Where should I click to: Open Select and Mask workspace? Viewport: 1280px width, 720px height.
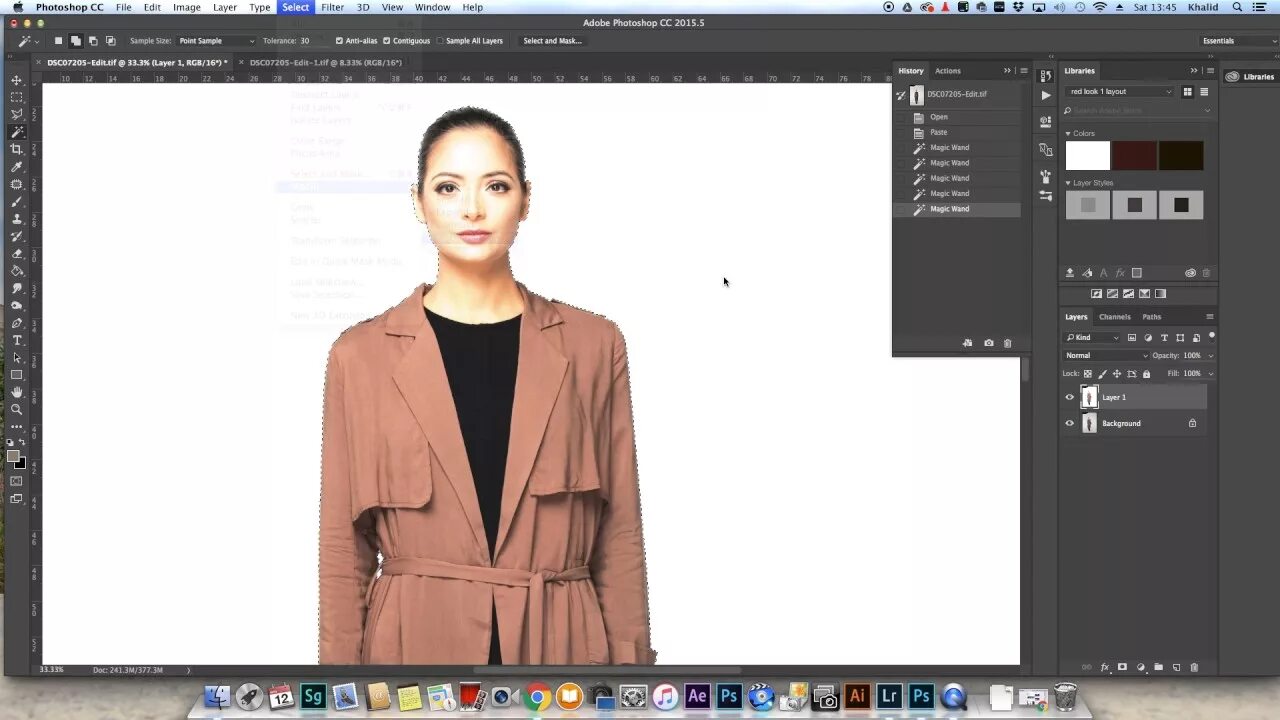[552, 41]
